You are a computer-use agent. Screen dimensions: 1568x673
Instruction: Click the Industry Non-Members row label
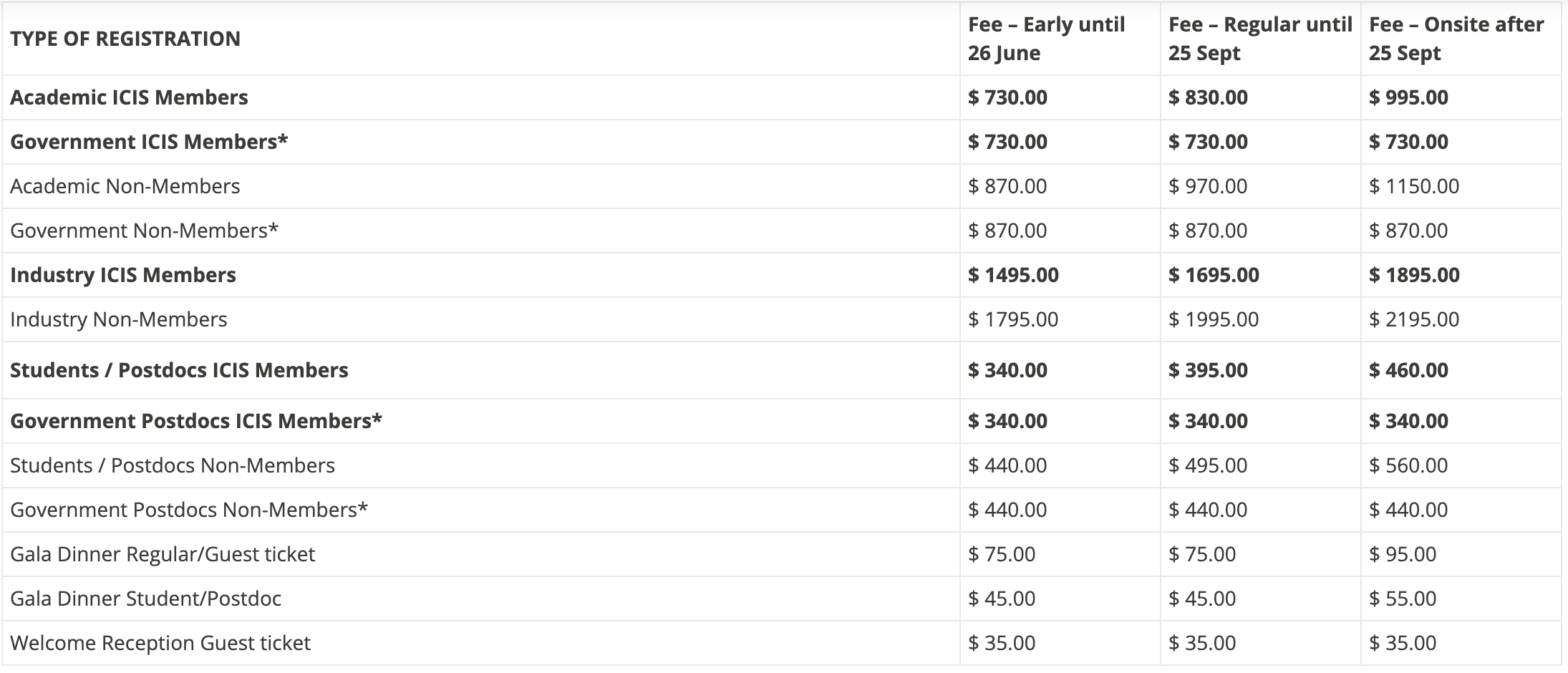(x=119, y=319)
